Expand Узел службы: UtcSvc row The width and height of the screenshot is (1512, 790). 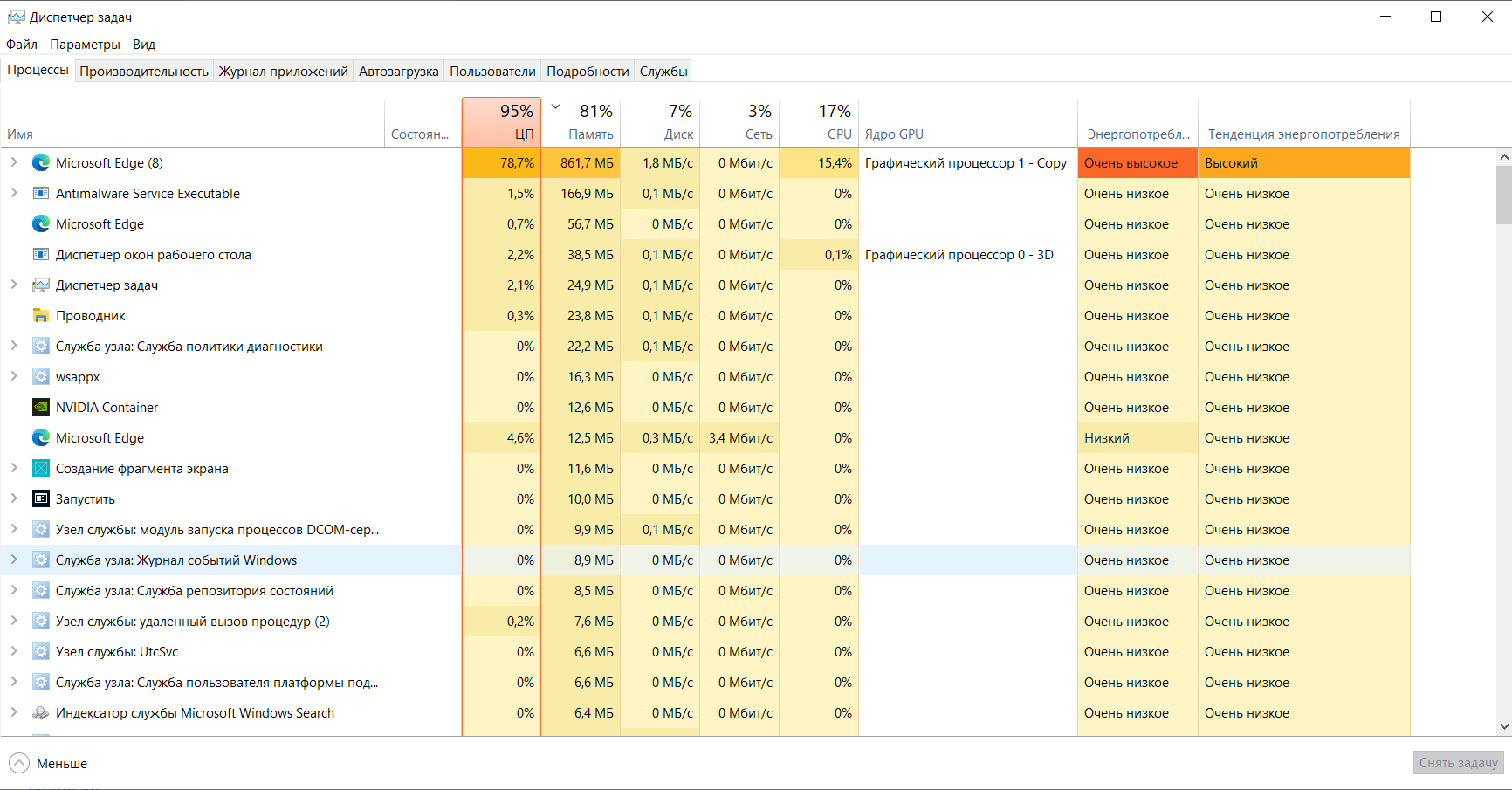14,651
